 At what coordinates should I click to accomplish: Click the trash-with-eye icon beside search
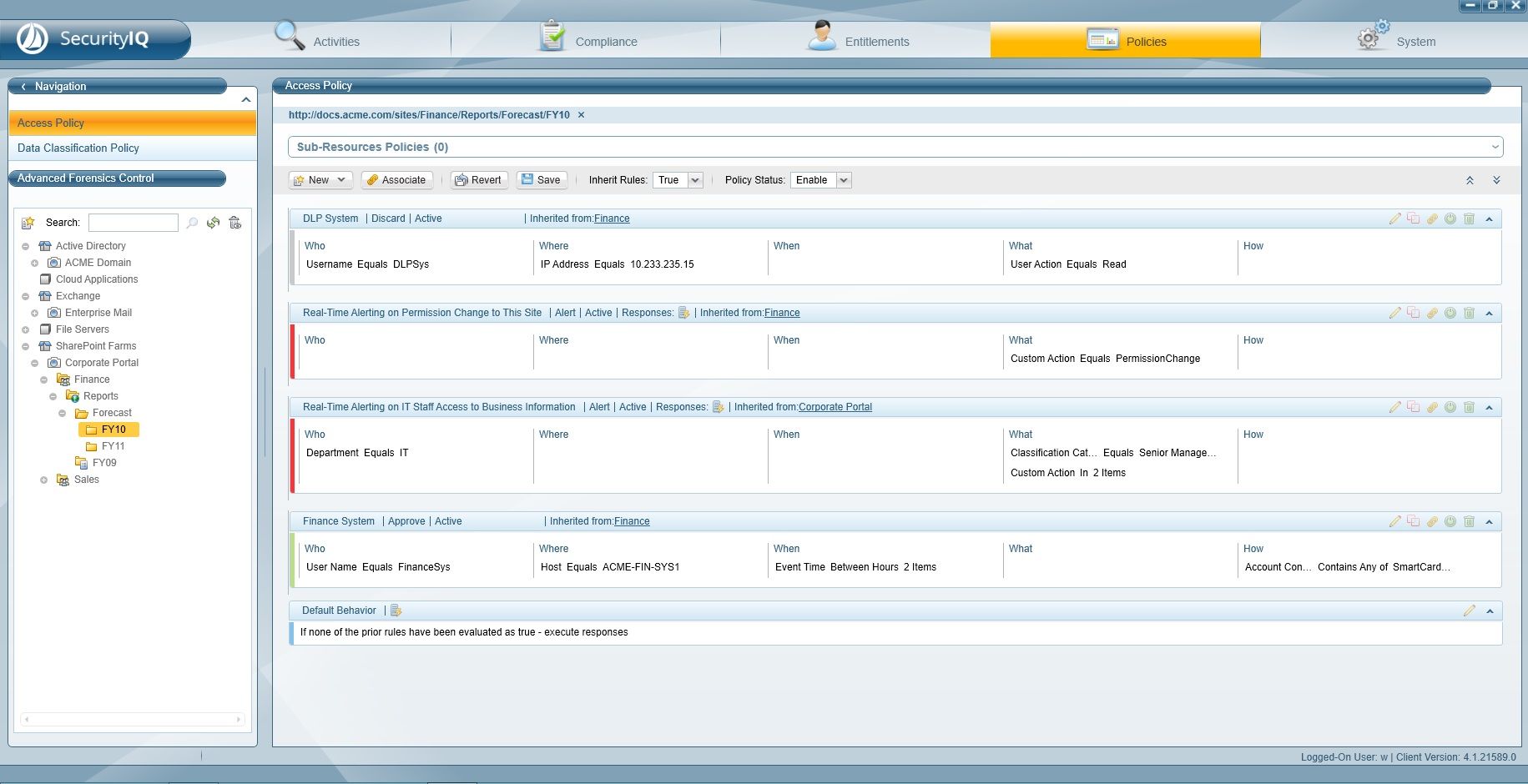point(235,223)
